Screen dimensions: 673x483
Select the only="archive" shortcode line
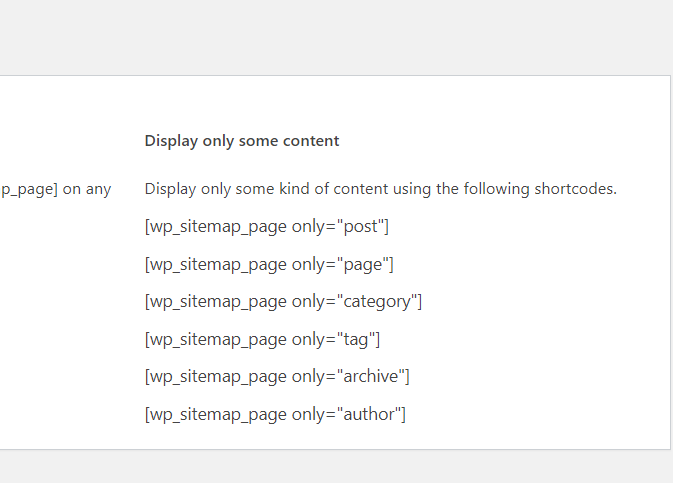coord(277,377)
